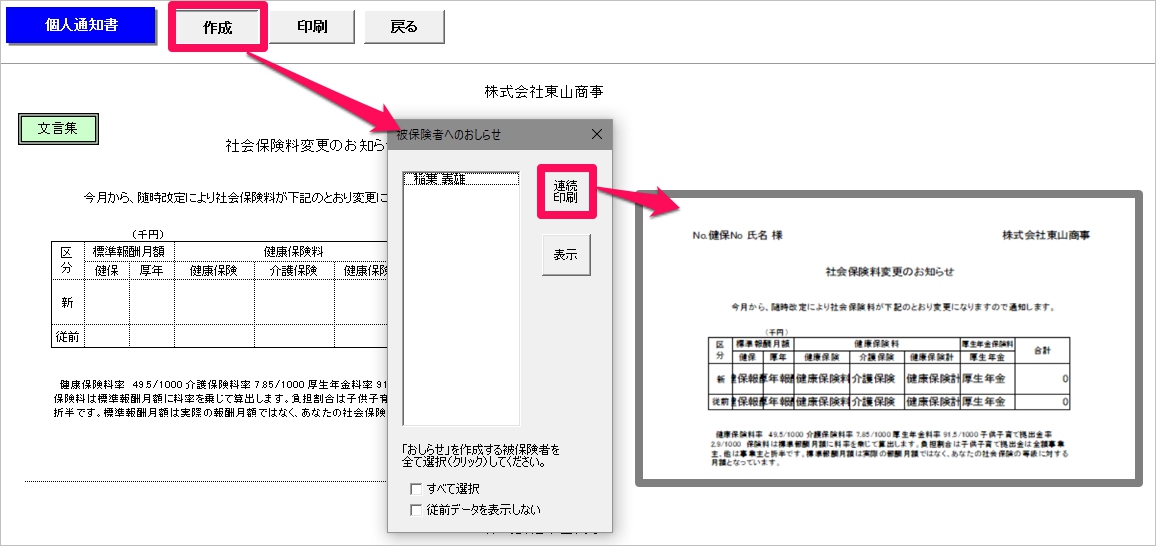Image resolution: width=1156 pixels, height=546 pixels.
Task: Click the 印刷 button
Action: 312,27
